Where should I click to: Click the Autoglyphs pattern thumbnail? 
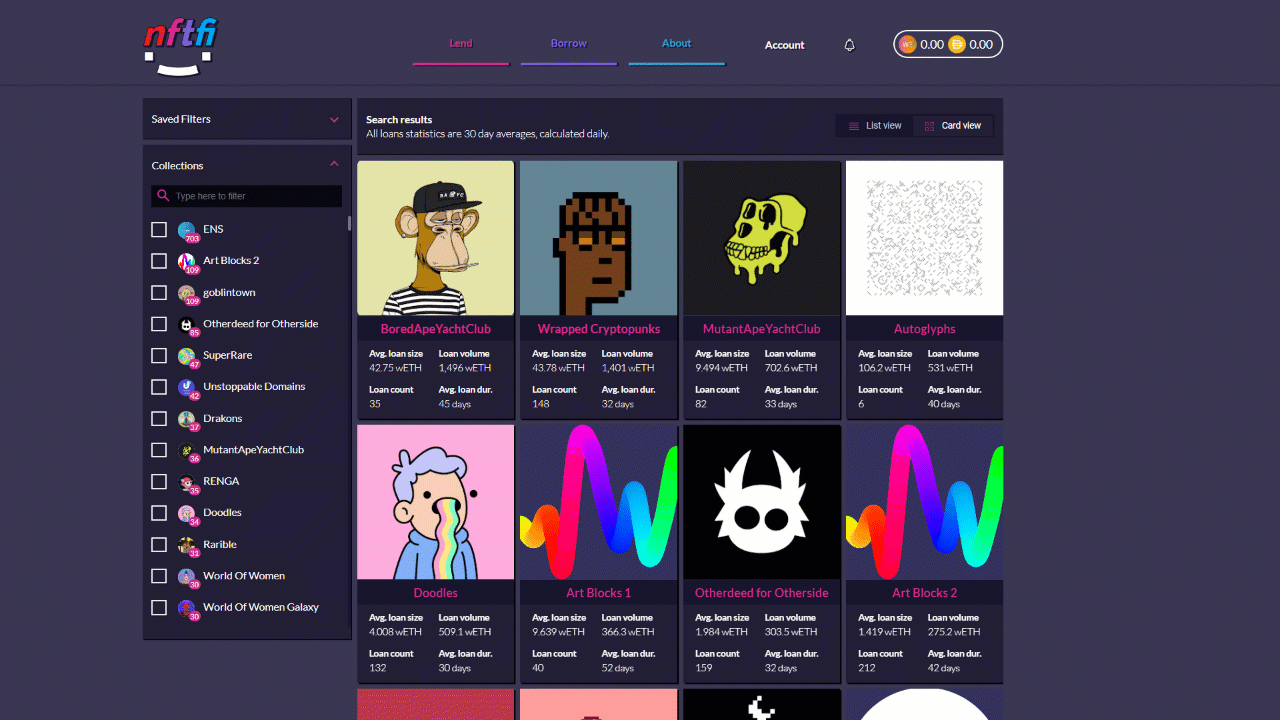(925, 238)
